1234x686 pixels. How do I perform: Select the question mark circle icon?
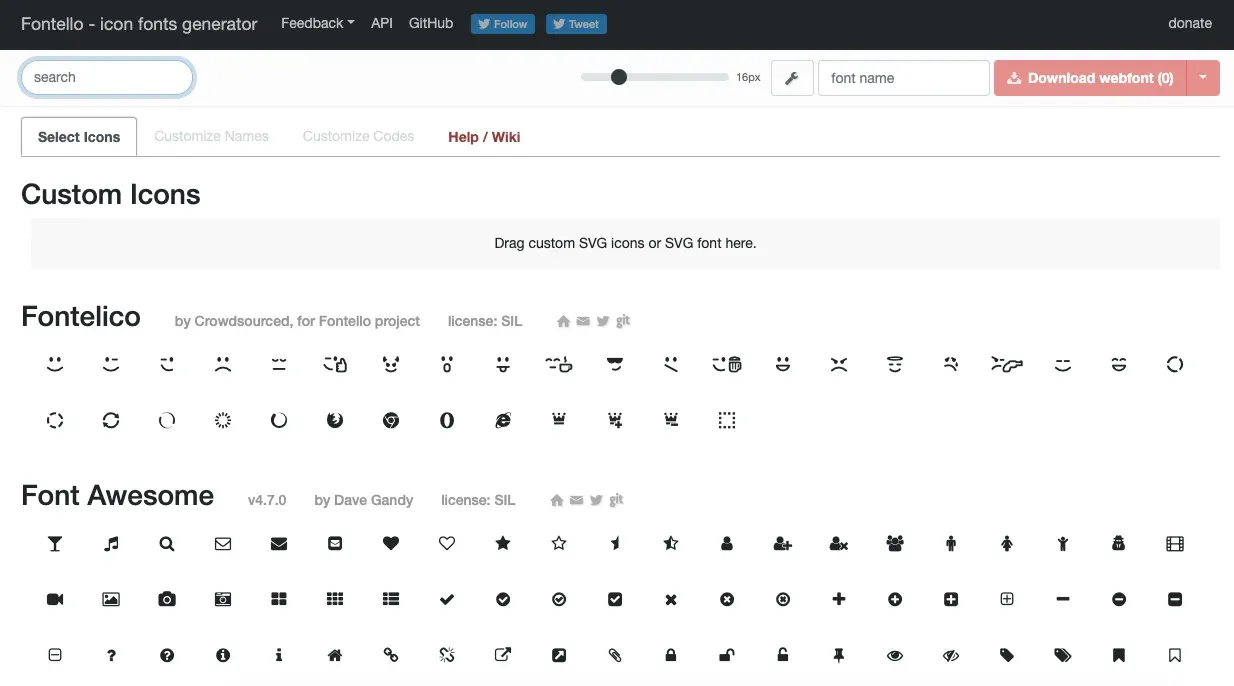pos(167,656)
